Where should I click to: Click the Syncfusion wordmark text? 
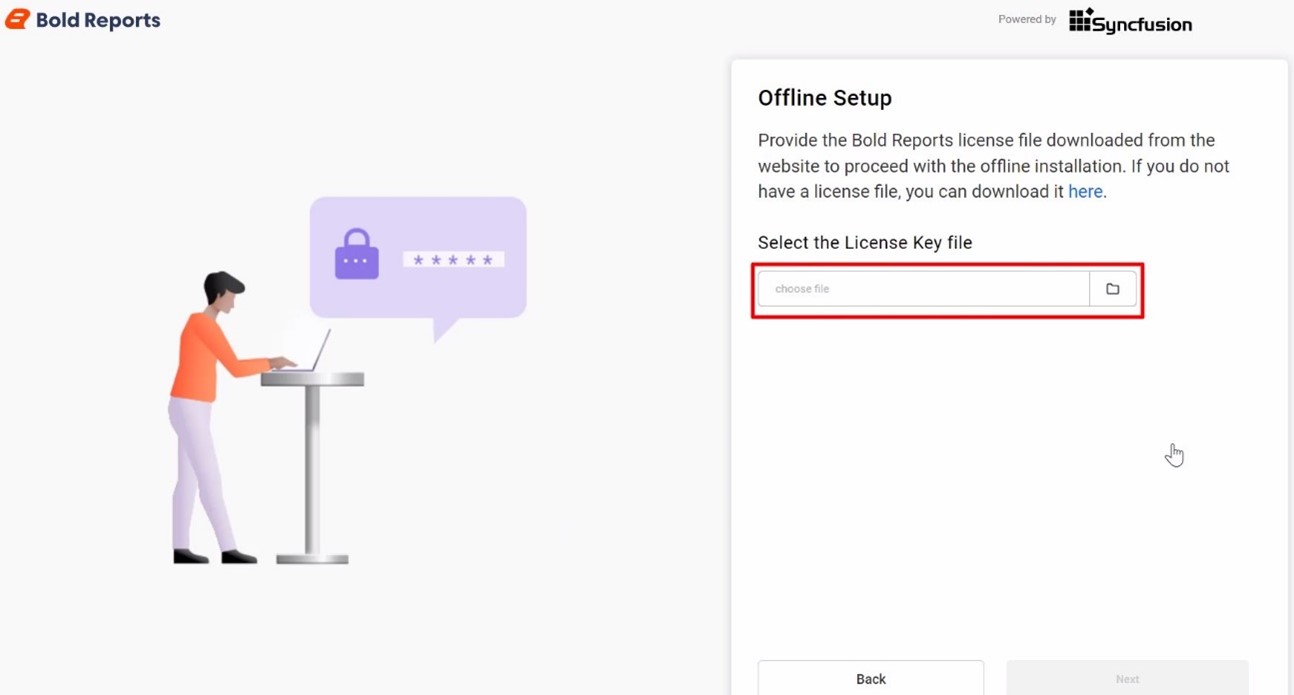(x=1142, y=24)
